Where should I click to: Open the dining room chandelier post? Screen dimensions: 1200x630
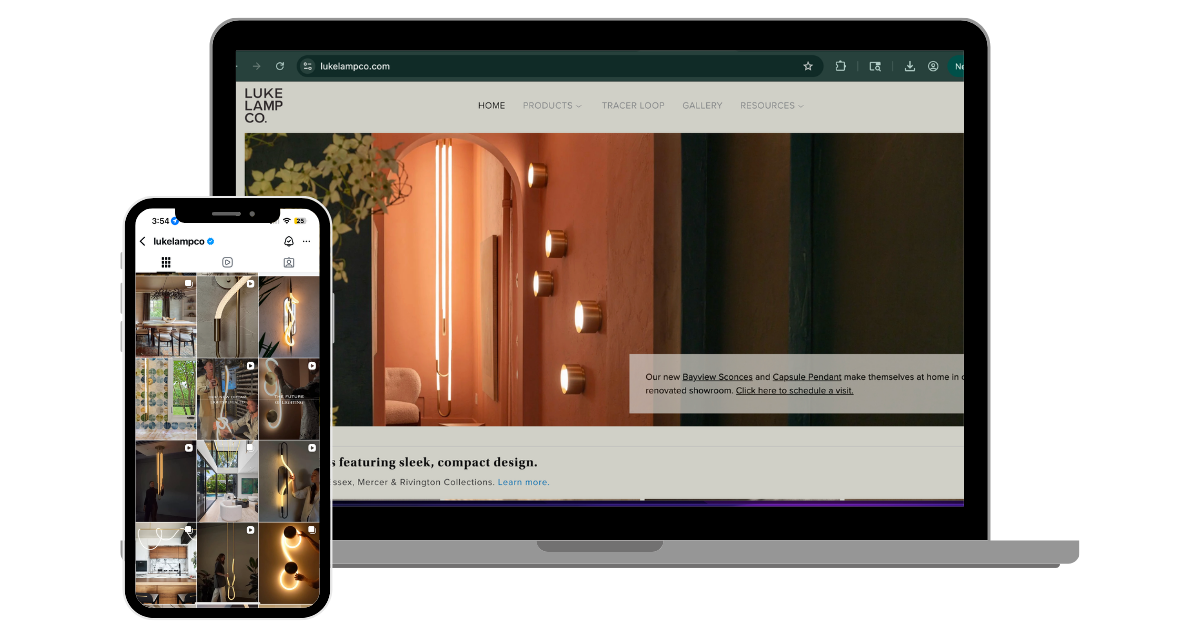tap(166, 316)
